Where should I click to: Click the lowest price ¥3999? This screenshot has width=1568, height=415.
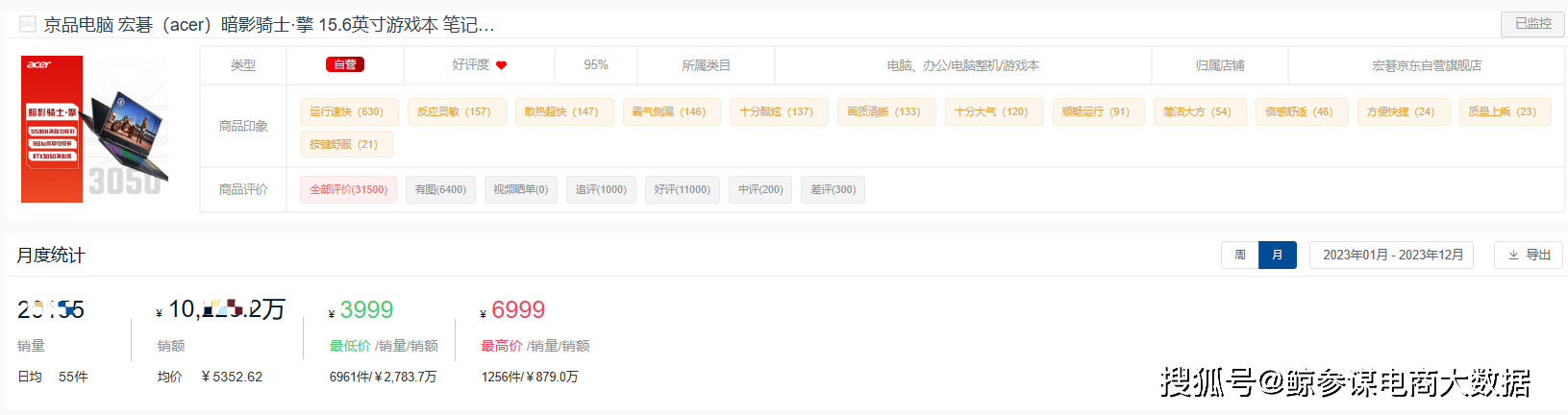click(361, 309)
